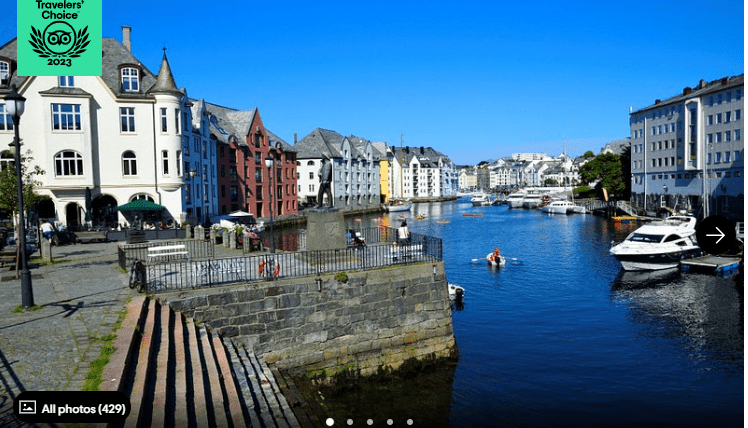Switch to the third carousel dot
The height and width of the screenshot is (428, 748).
pyautogui.click(x=370, y=422)
